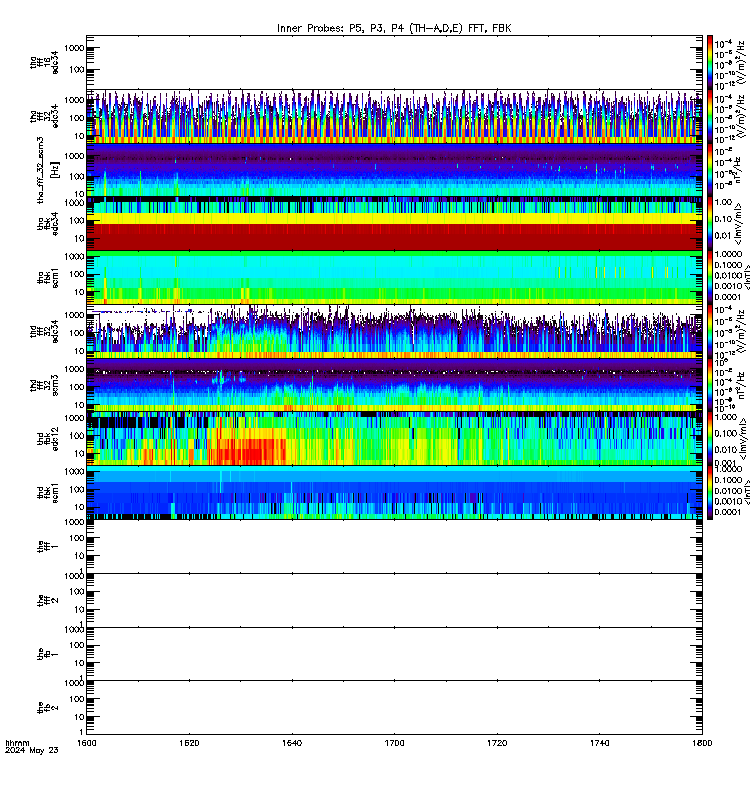The width and height of the screenshot is (750, 800).
Task: Open the tha fff 32 scm3 spectrogram
Action: pos(394,170)
